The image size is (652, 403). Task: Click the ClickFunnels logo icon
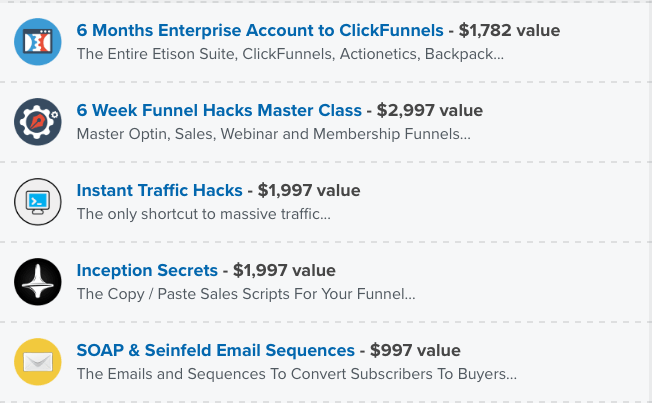[x=38, y=42]
